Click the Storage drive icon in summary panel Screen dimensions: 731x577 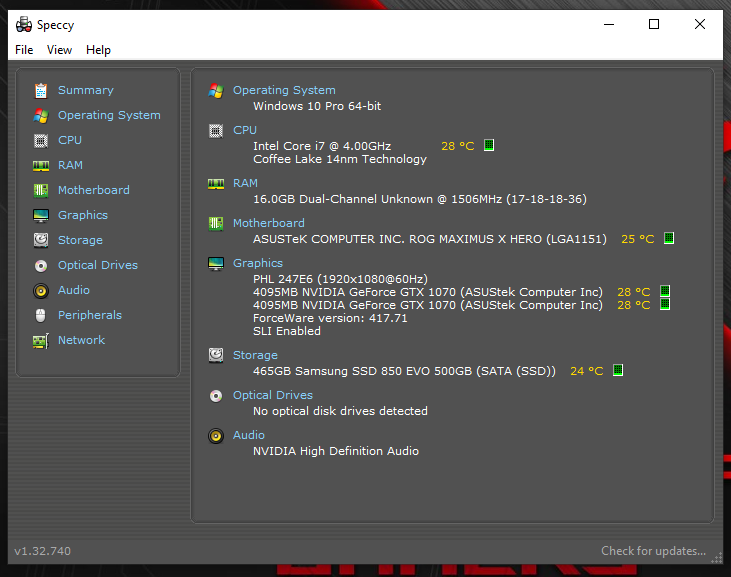pos(216,355)
